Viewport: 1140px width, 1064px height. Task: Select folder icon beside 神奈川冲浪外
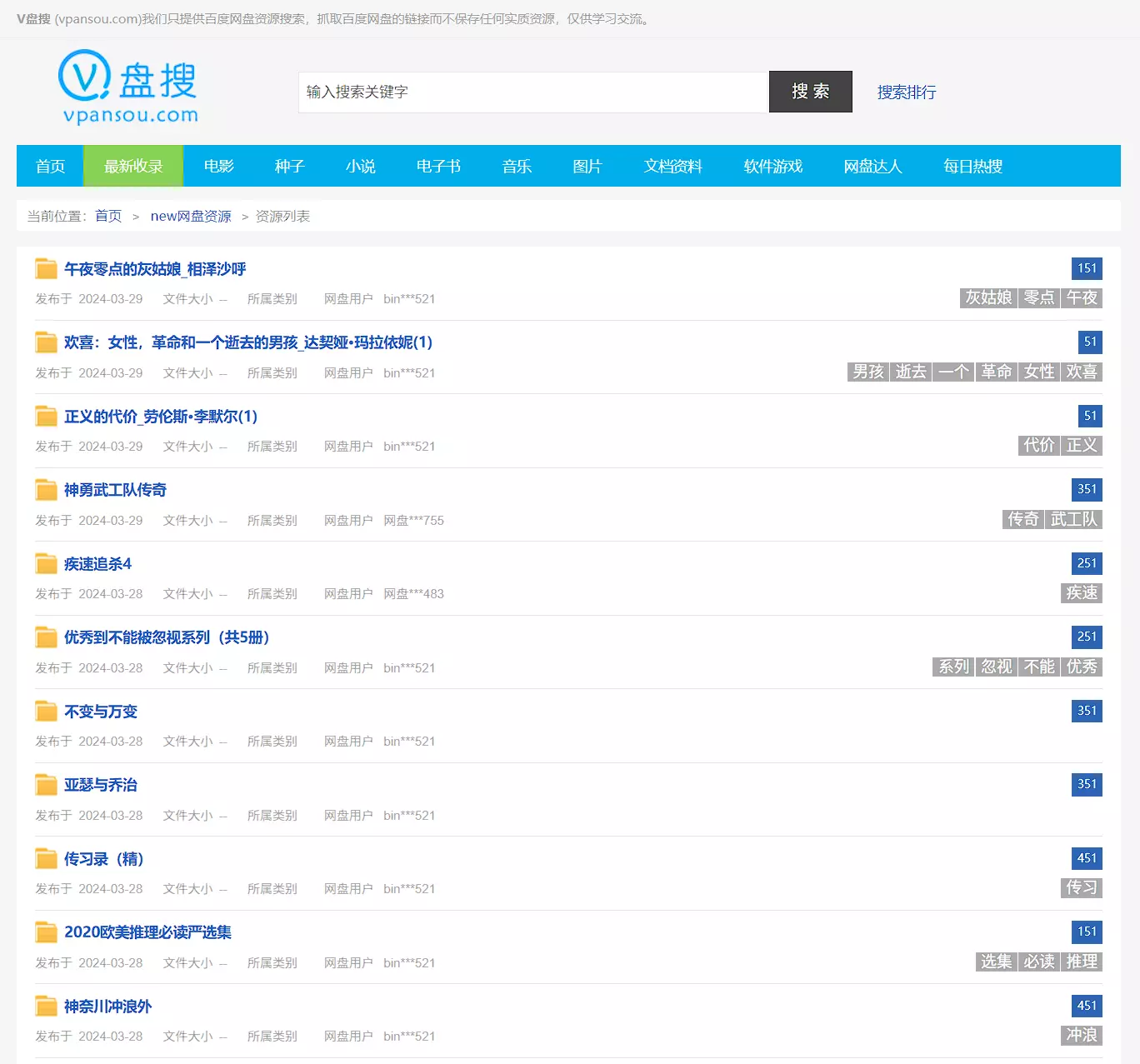pos(46,1007)
